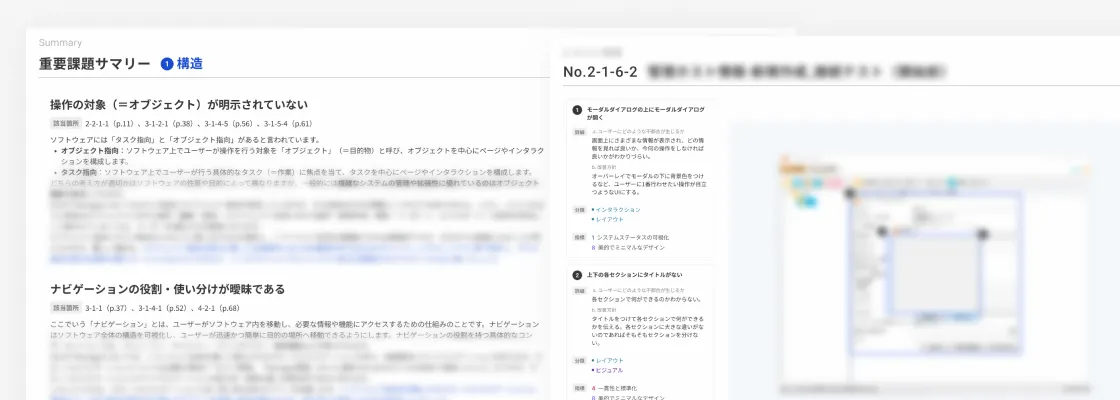Click heuristic 8 美的でミニマルなデザイン in the first card
Screen dimensions: 1120x400
628,247
